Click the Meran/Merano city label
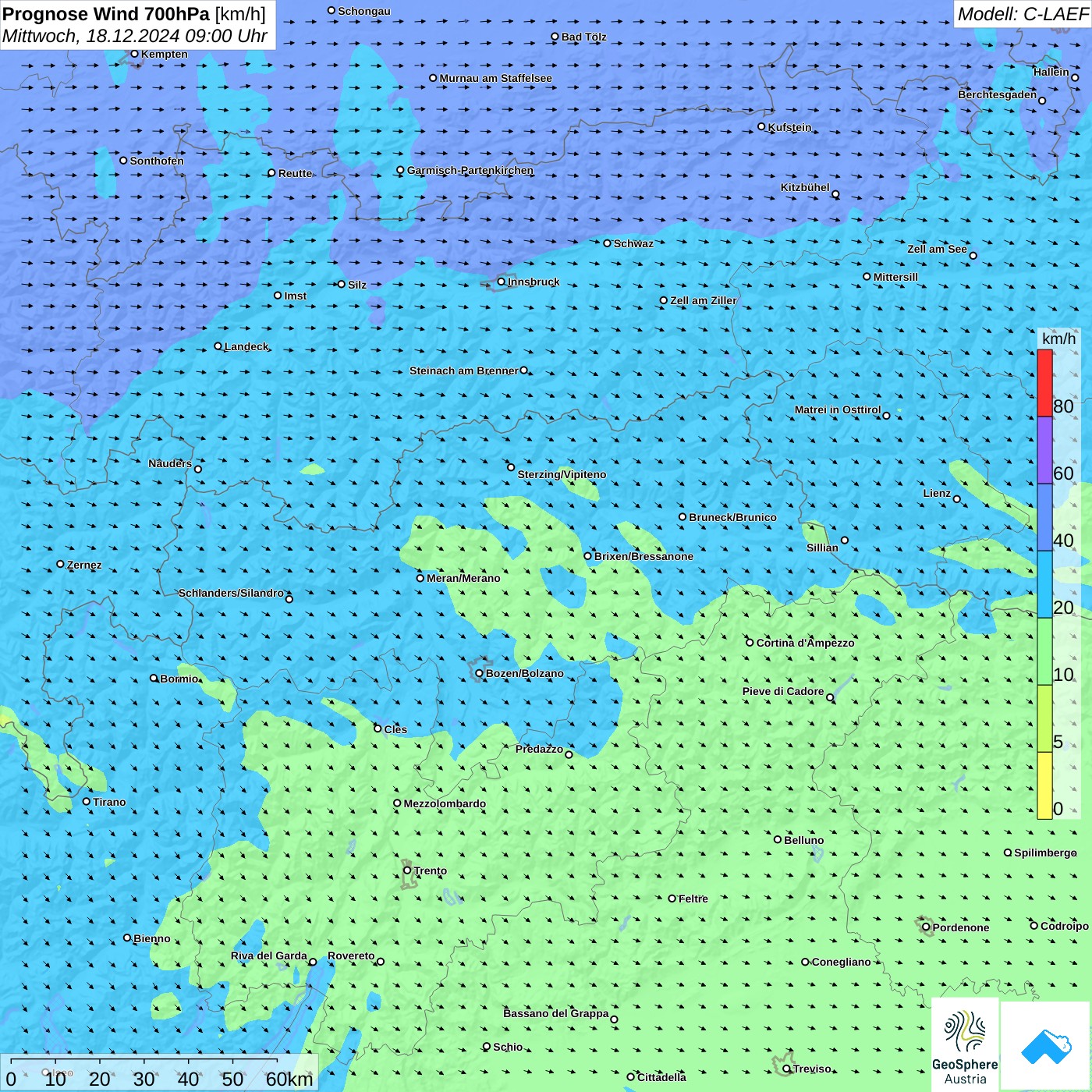The height and width of the screenshot is (1092, 1092). click(x=463, y=578)
